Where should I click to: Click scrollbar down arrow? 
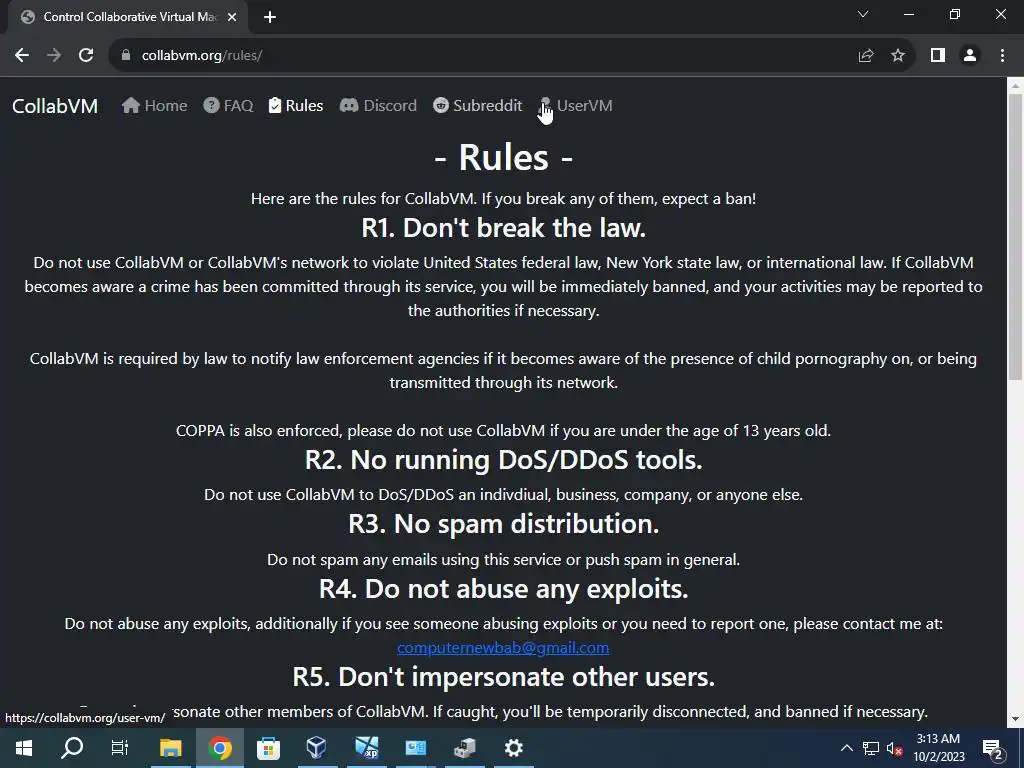[1016, 720]
